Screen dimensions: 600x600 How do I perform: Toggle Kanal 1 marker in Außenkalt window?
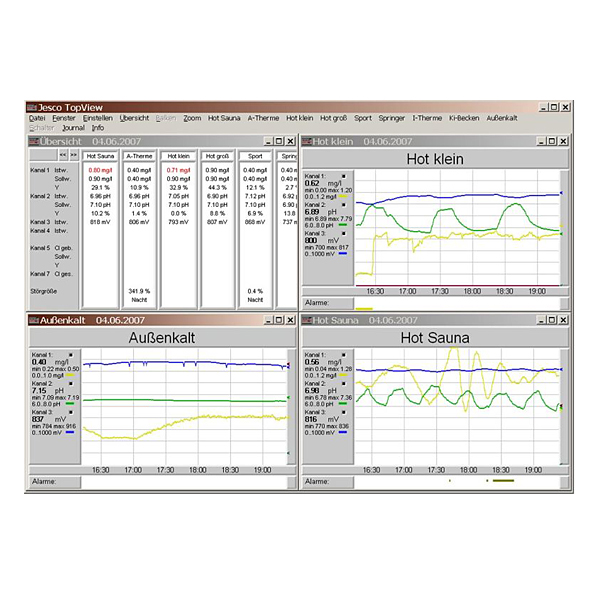71,355
